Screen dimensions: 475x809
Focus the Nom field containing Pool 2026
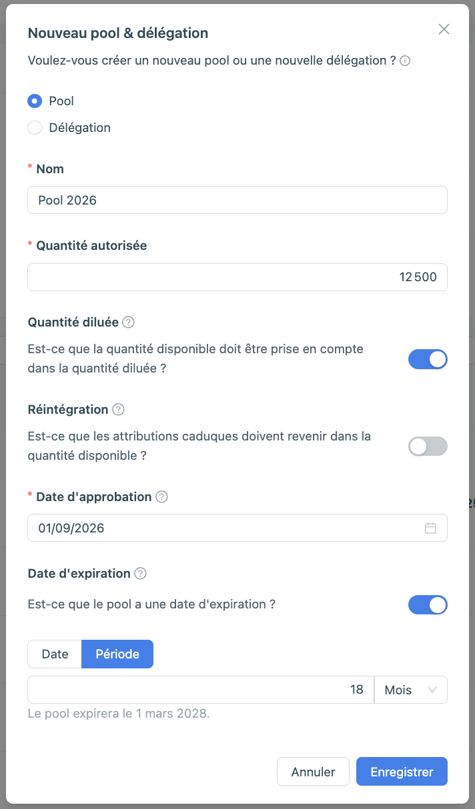tap(237, 200)
